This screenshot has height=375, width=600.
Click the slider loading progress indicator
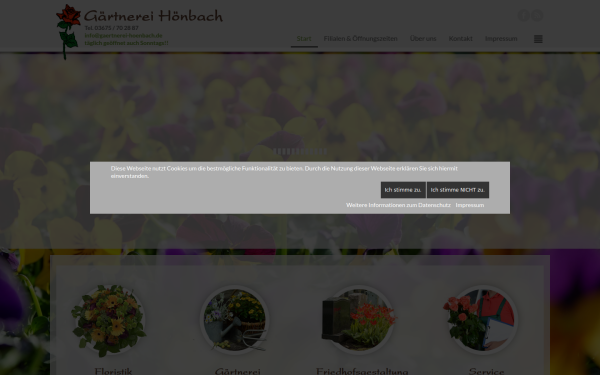[x=300, y=152]
